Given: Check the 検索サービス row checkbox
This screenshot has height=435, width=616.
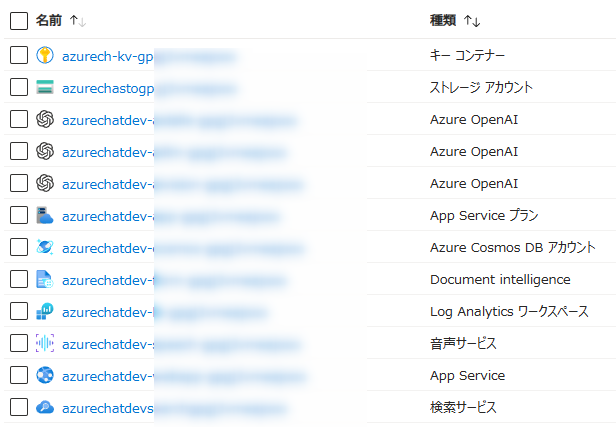Looking at the screenshot, I should point(19,407).
